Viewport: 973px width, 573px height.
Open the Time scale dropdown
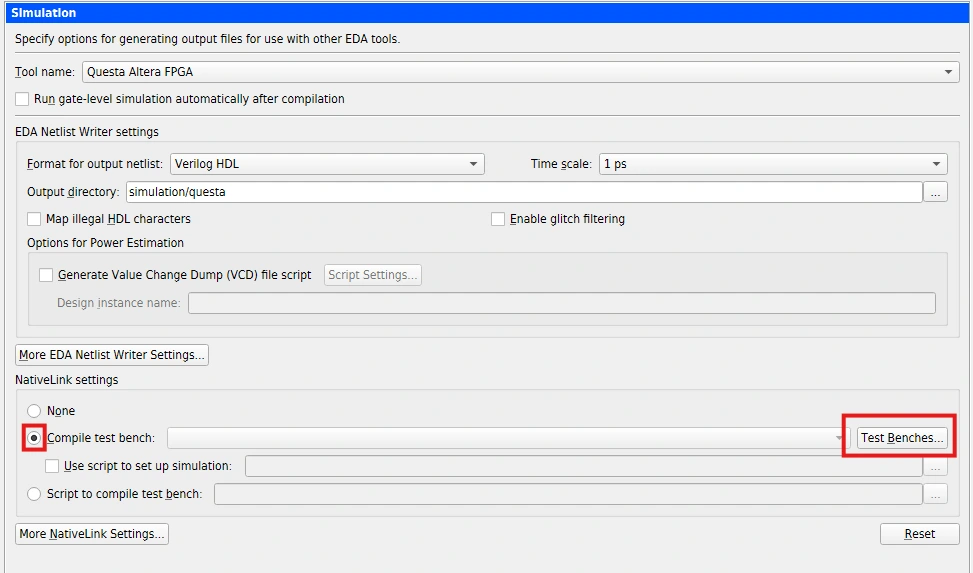(x=772, y=164)
